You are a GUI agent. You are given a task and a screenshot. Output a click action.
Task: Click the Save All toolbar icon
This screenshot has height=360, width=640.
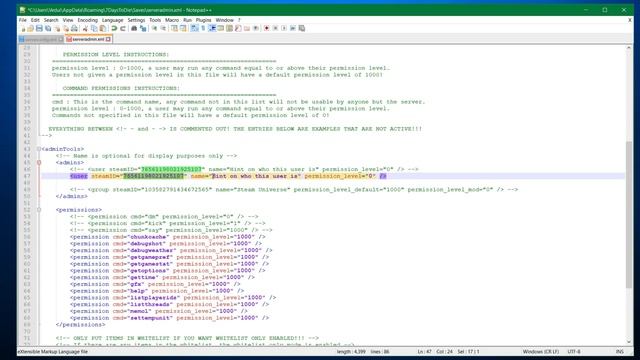coord(48,29)
